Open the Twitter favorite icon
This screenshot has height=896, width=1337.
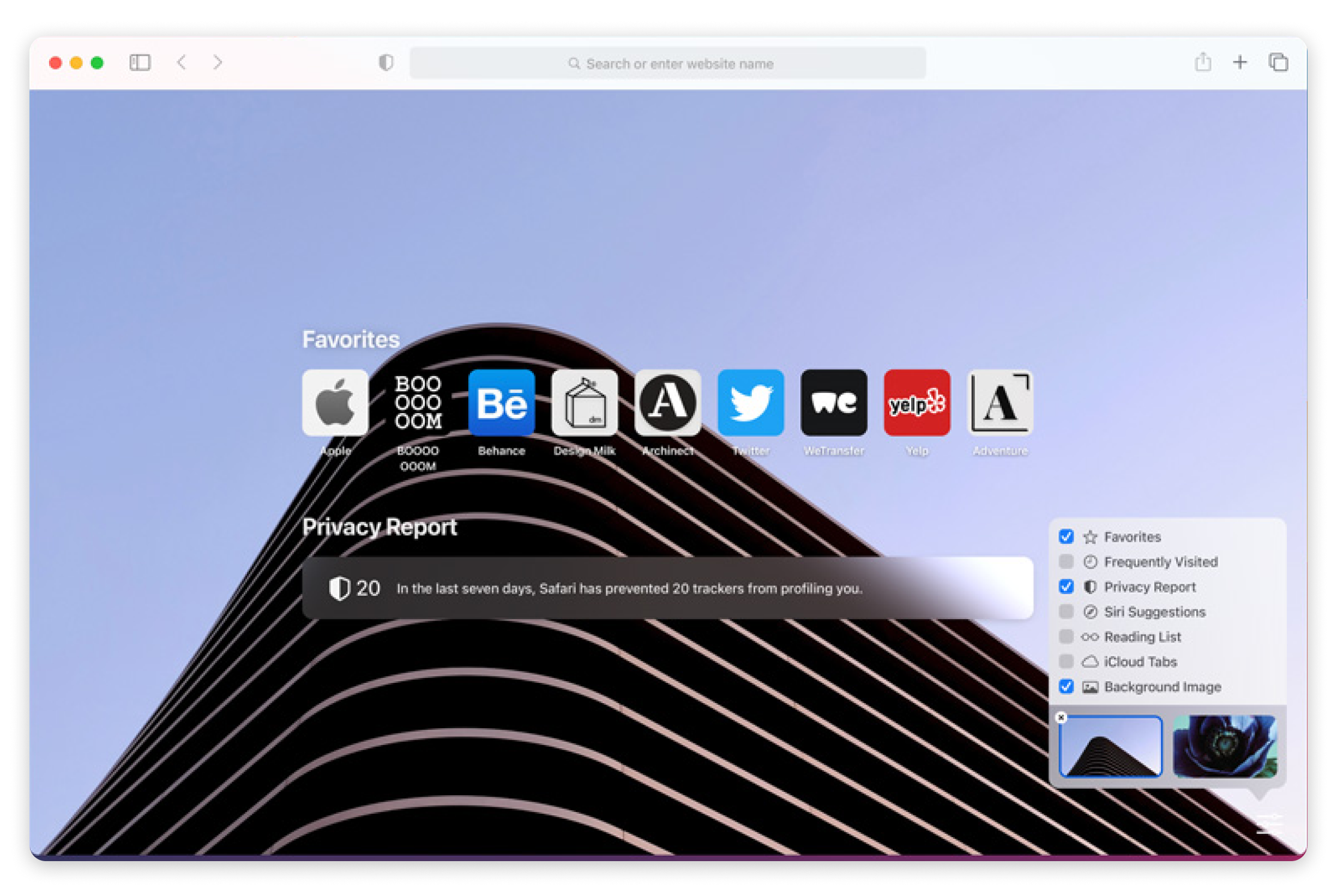(x=750, y=402)
